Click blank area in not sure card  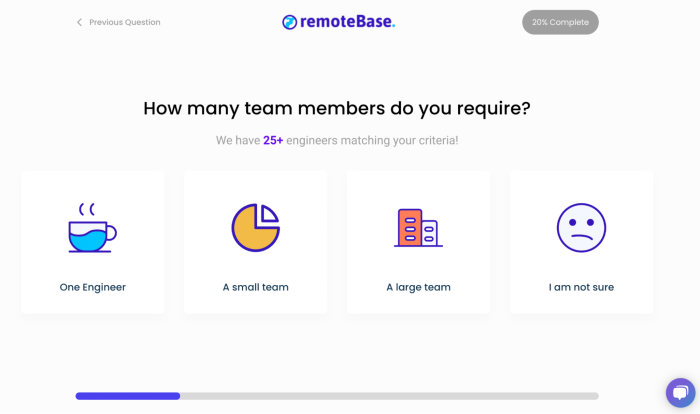[630, 190]
